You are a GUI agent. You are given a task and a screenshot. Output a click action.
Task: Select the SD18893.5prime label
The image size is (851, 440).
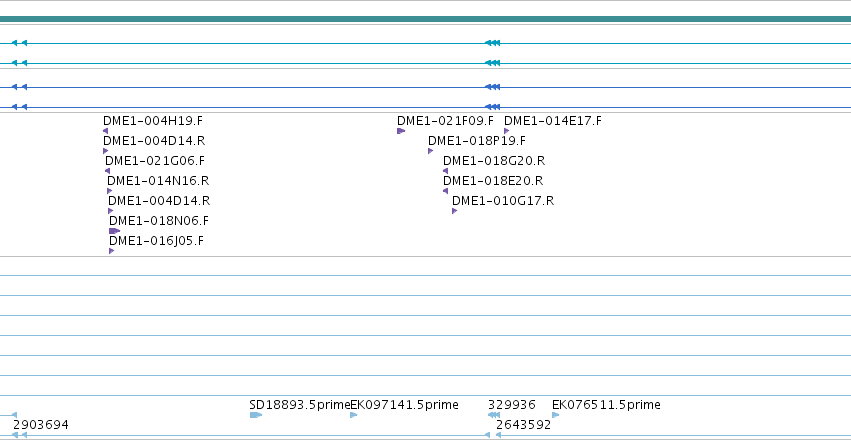300,405
